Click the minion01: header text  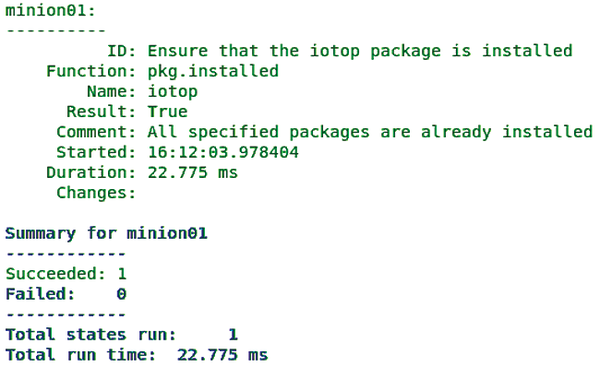(x=50, y=10)
